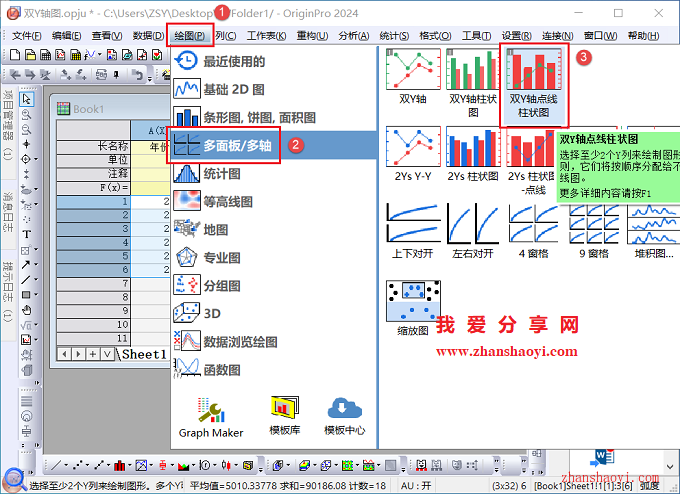Launch Graph Maker

point(211,417)
